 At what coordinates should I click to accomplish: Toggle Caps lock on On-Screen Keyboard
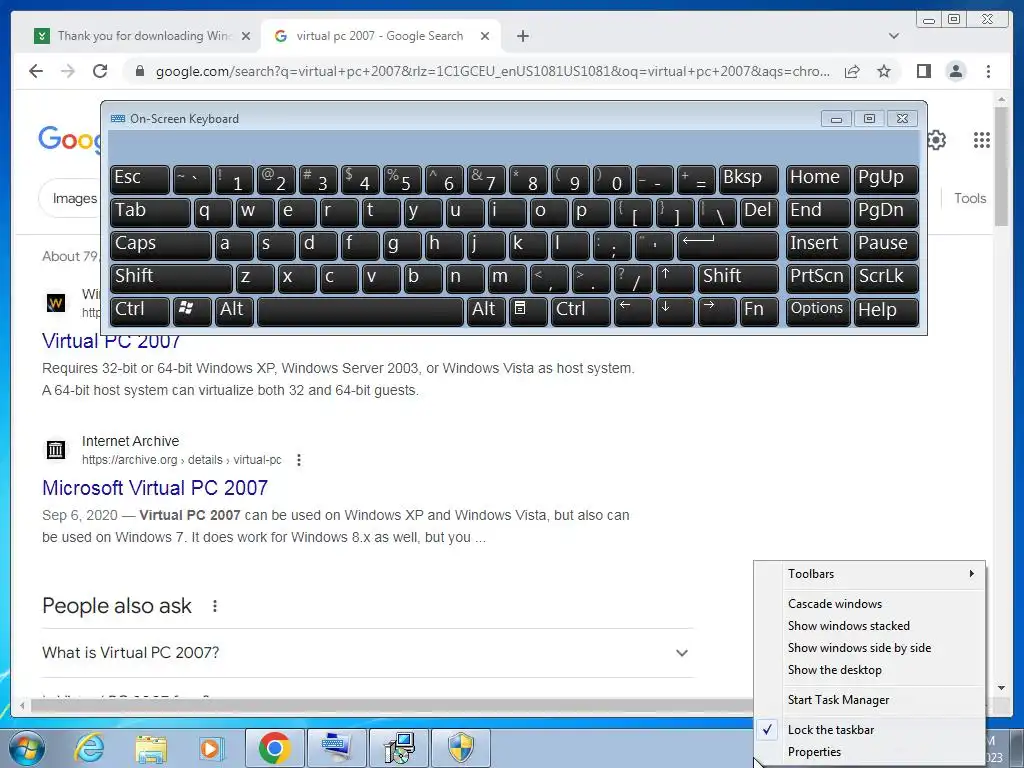160,245
